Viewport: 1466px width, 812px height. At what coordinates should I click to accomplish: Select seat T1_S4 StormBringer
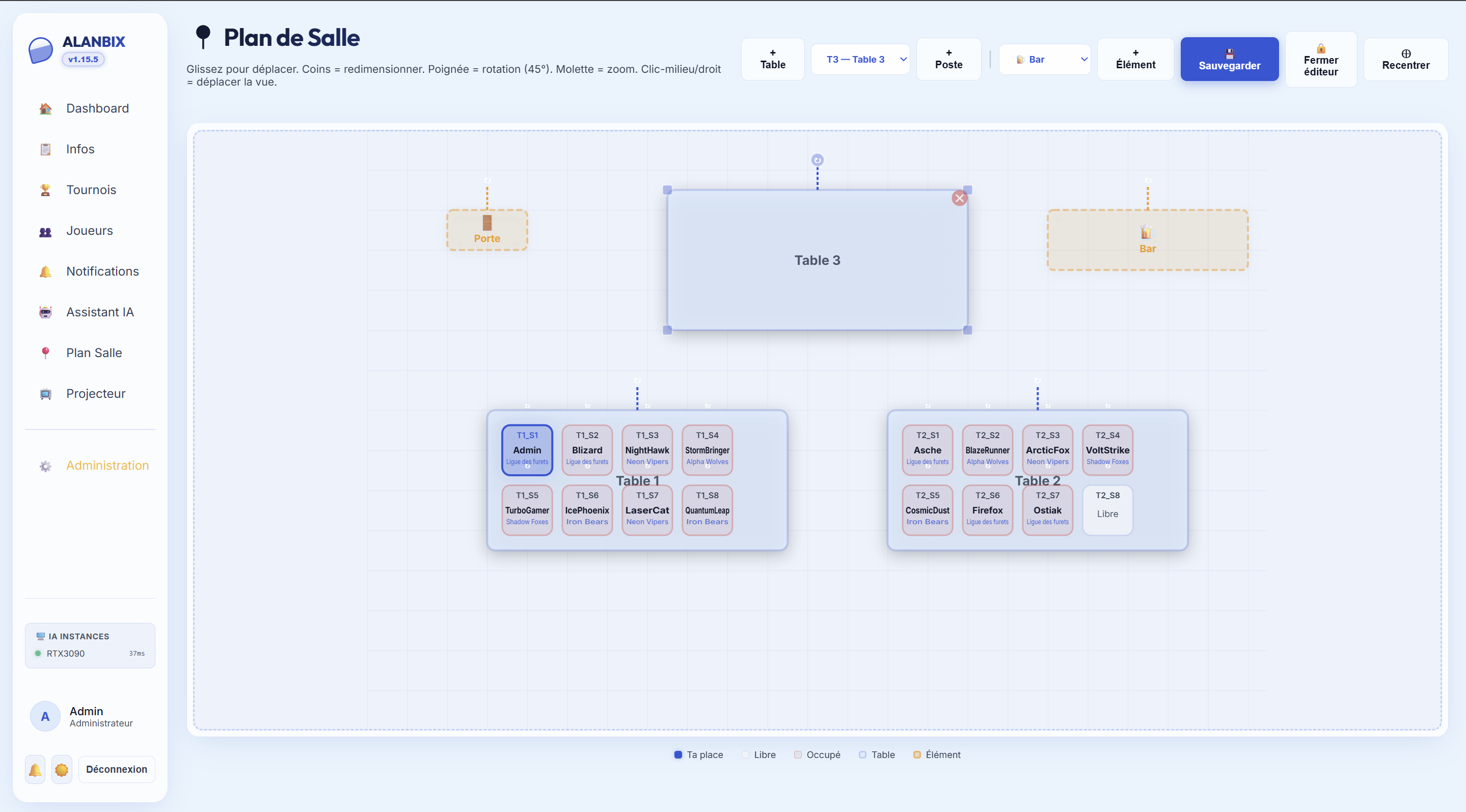[x=707, y=449]
